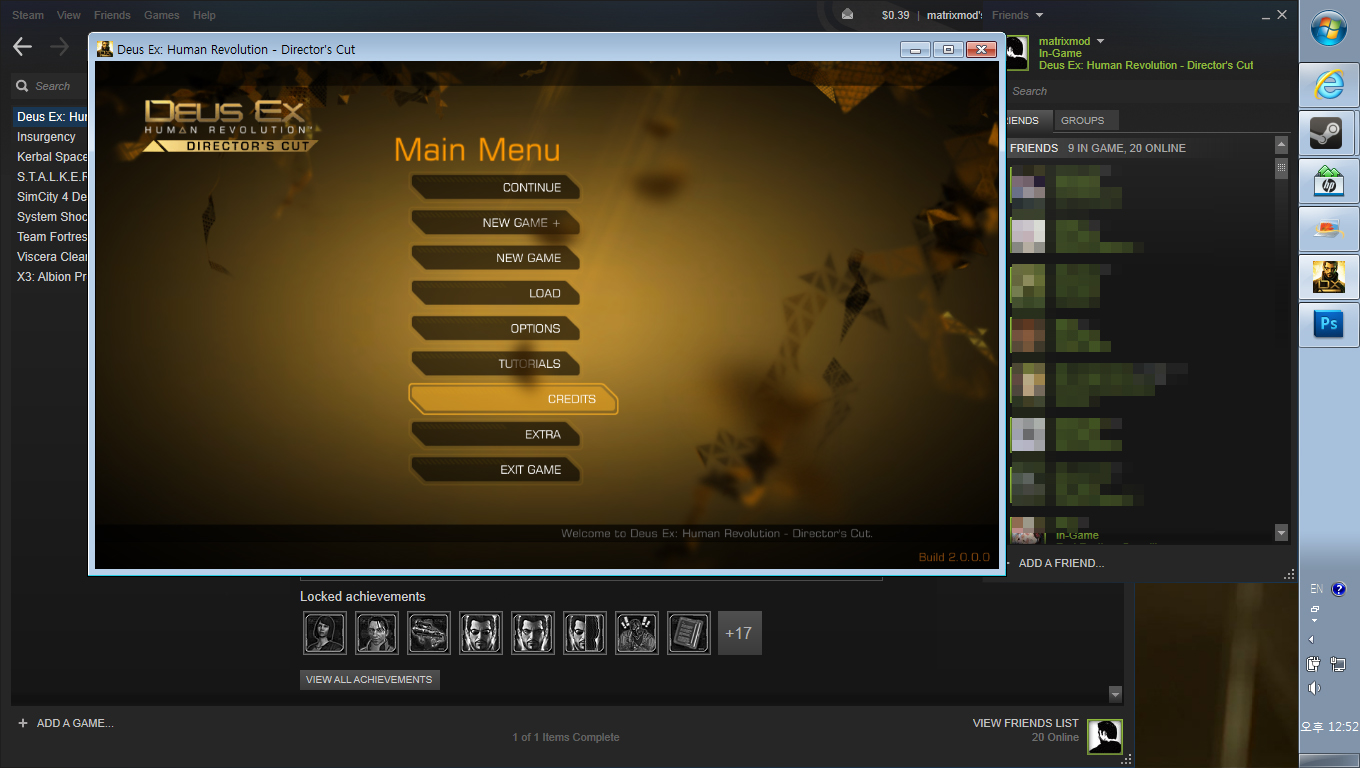Select the half-blacked-out face achievement icon
The height and width of the screenshot is (768, 1360).
[x=584, y=633]
